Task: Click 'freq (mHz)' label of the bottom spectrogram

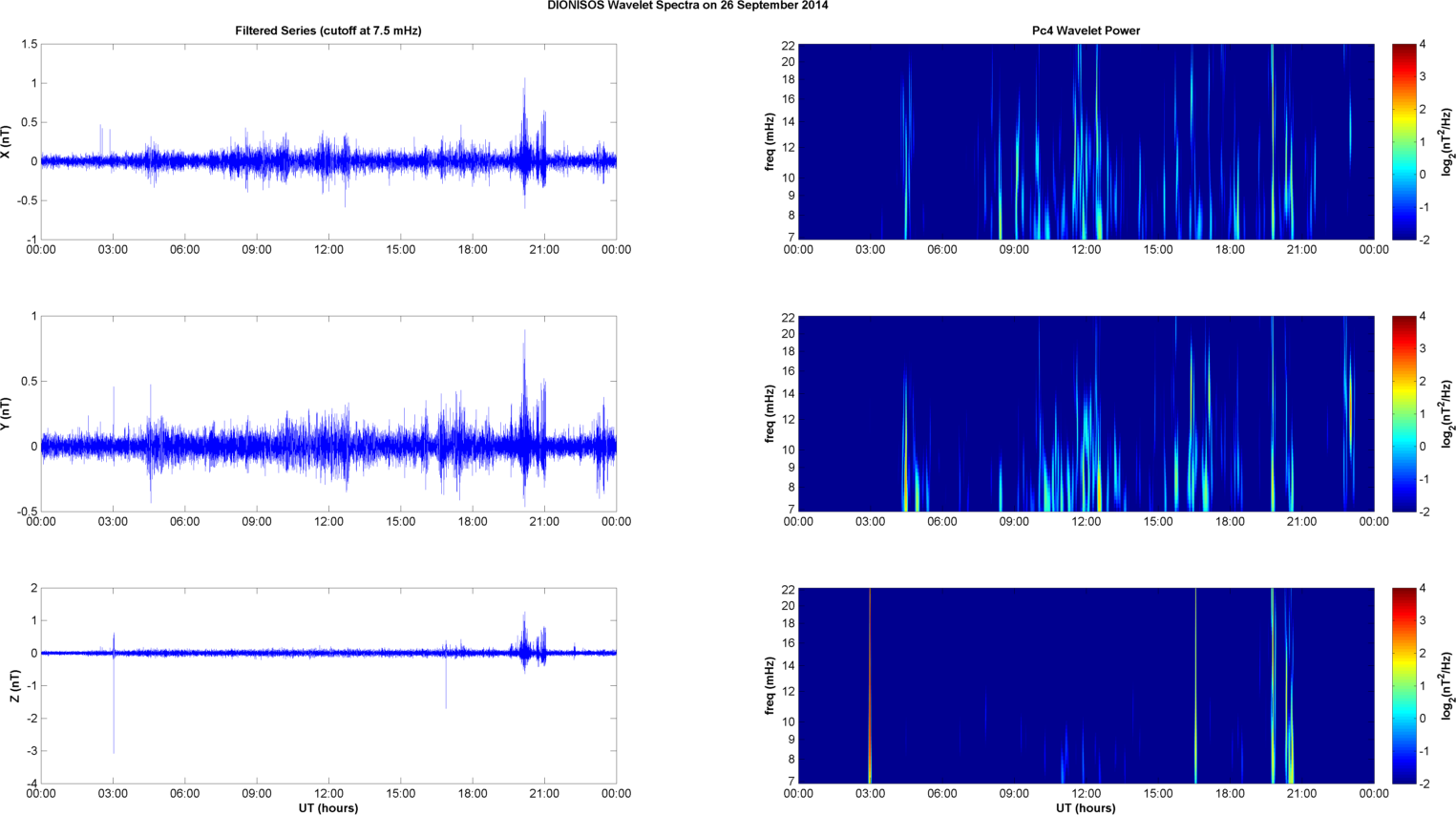Action: pyautogui.click(x=770, y=686)
